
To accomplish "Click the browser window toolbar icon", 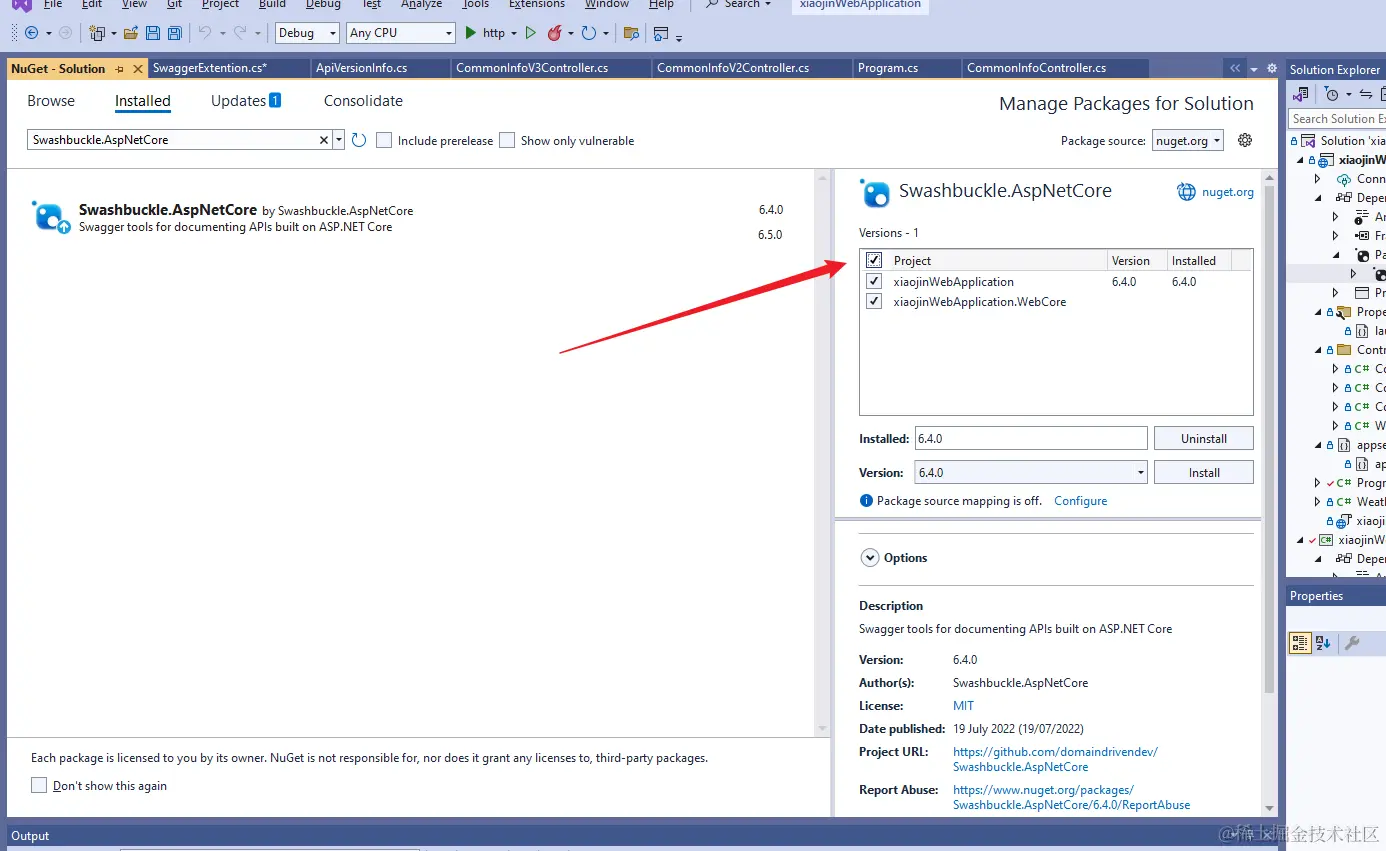I will pos(661,33).
